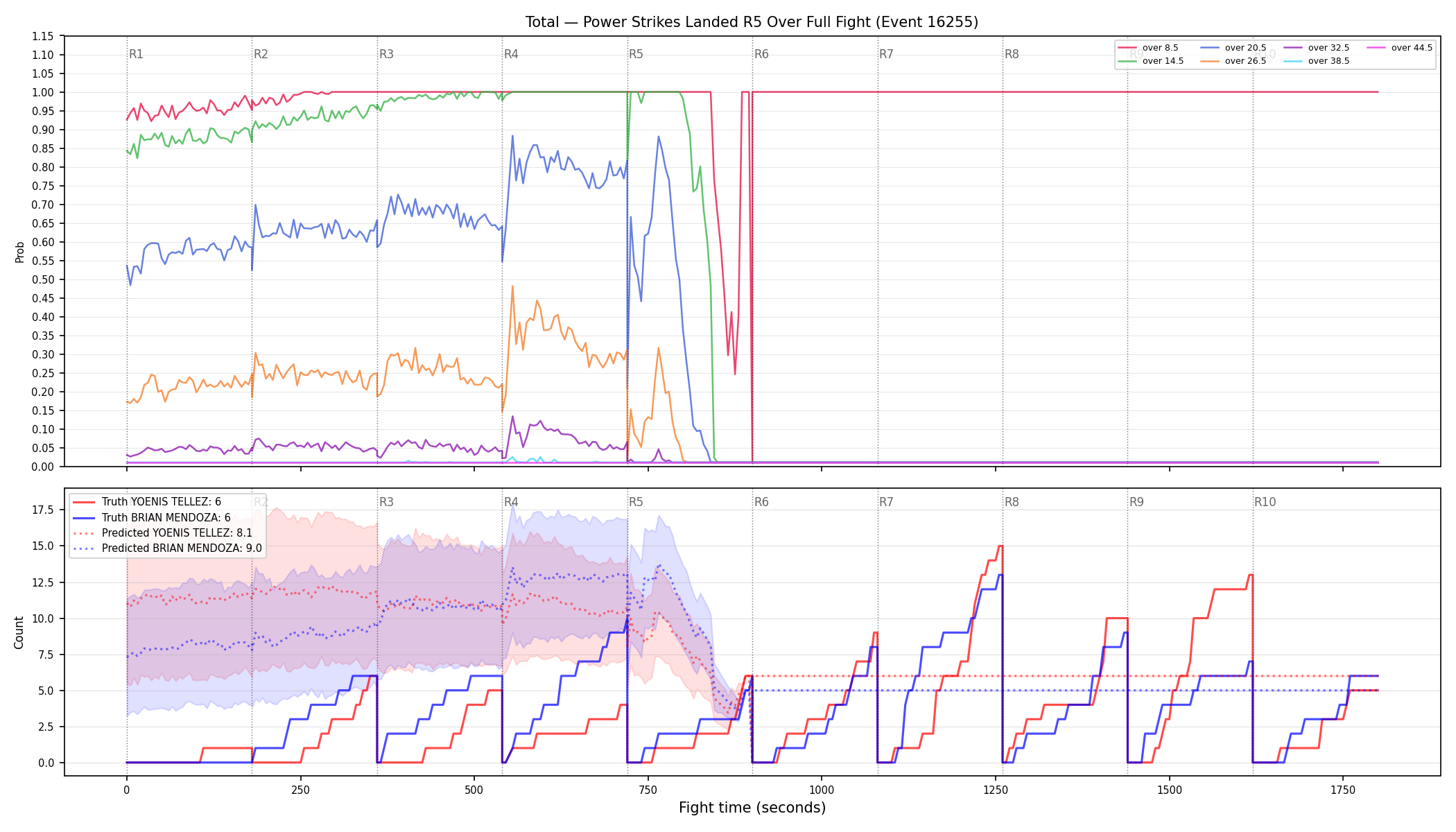This screenshot has height=832, width=1456.
Task: Click the chart title mentioning Event 16255
Action: [752, 22]
